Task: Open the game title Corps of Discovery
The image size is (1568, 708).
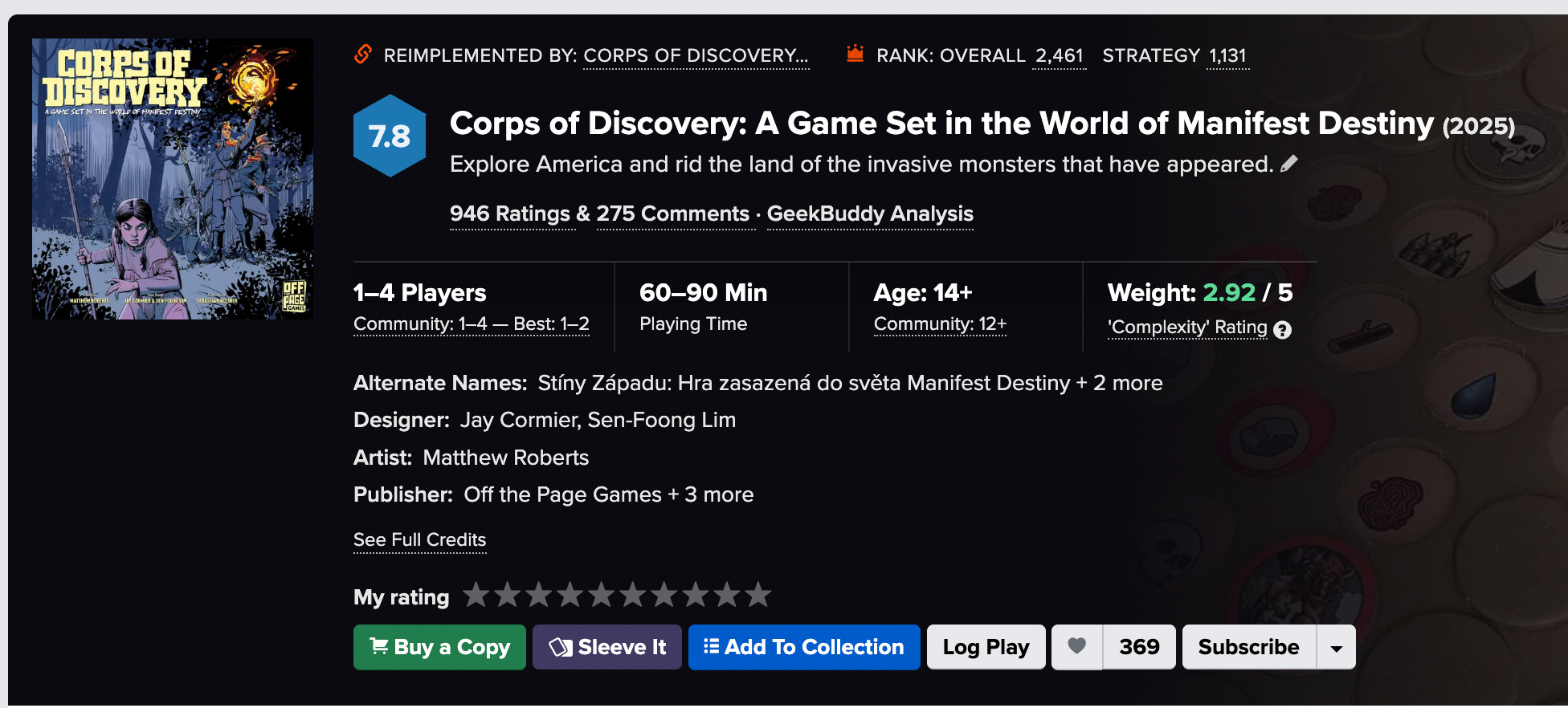Action: point(941,124)
